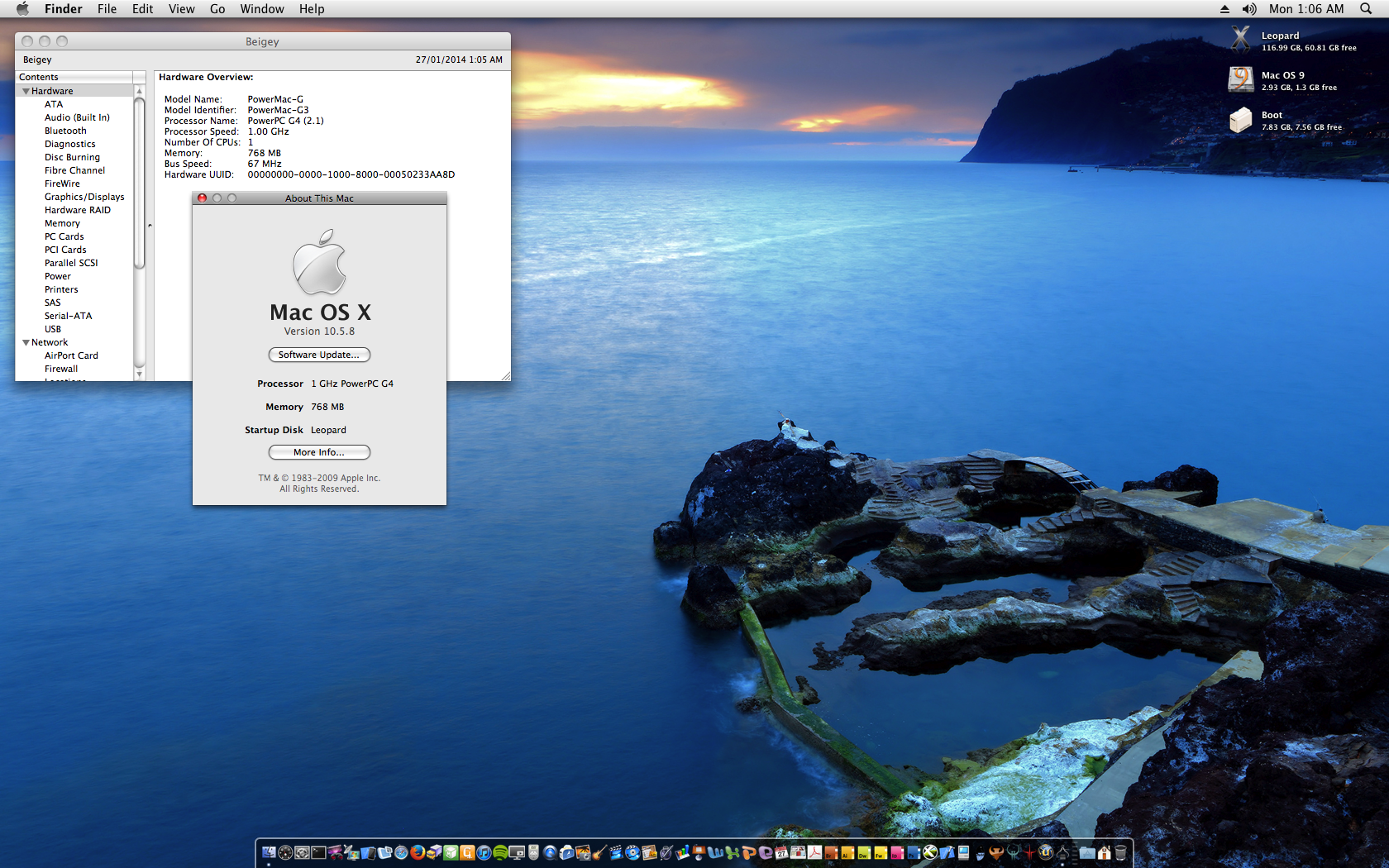Click Contents sidebar scroll-up arrow

pos(139,91)
